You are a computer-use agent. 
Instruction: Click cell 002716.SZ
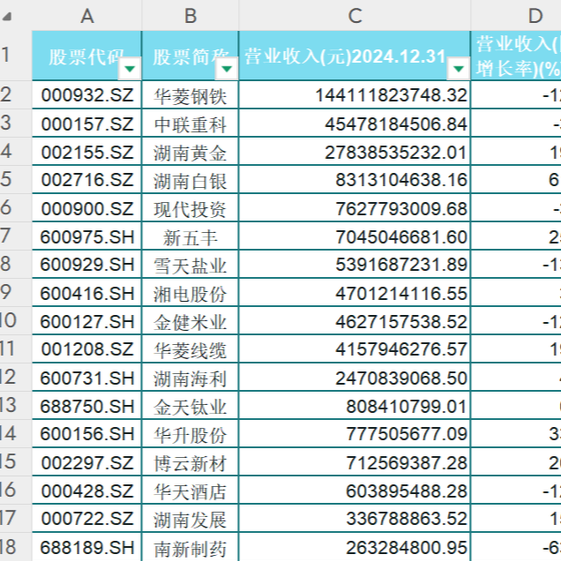pyautogui.click(x=87, y=180)
